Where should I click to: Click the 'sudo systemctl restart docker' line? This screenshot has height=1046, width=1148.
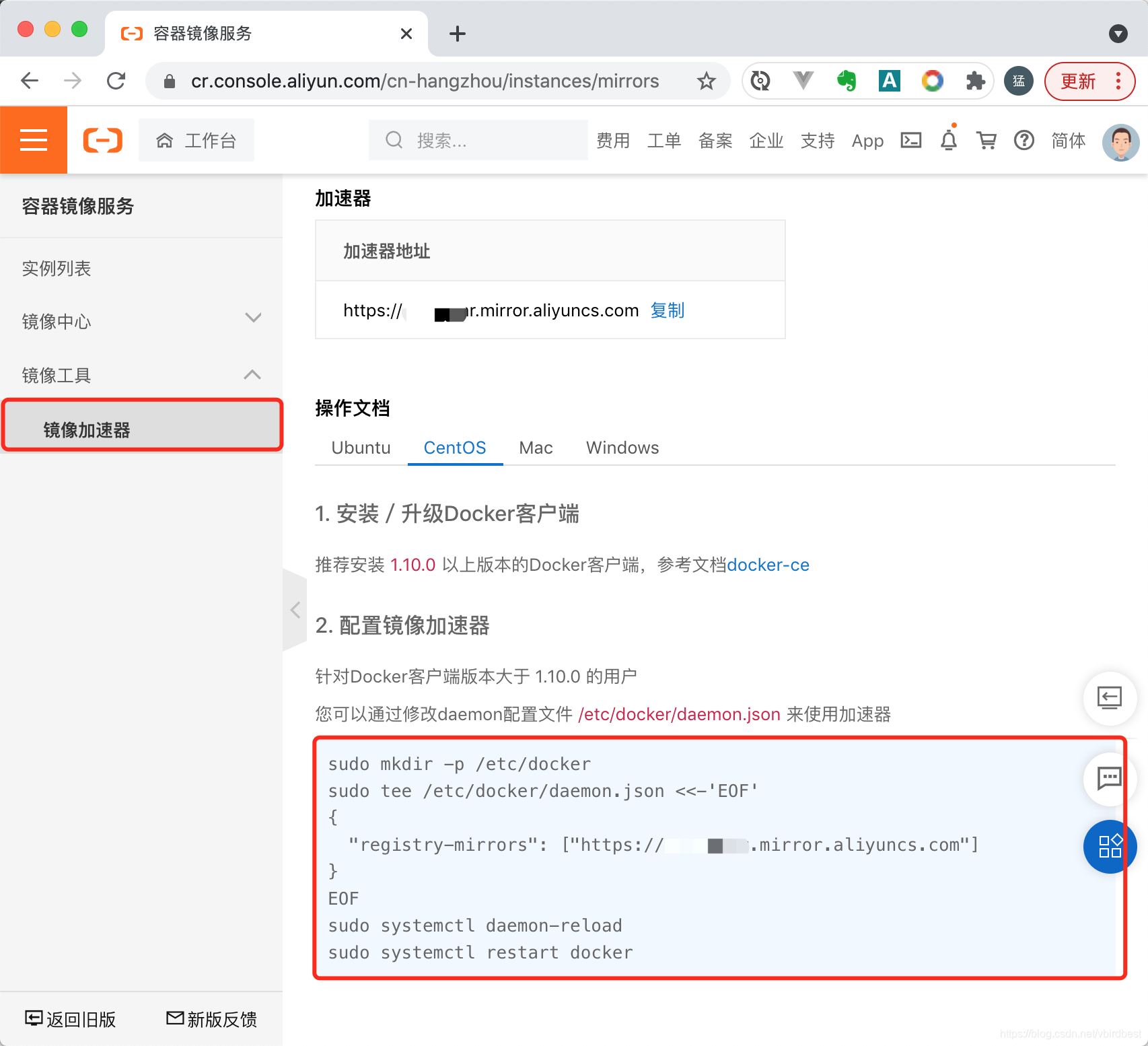[x=480, y=952]
